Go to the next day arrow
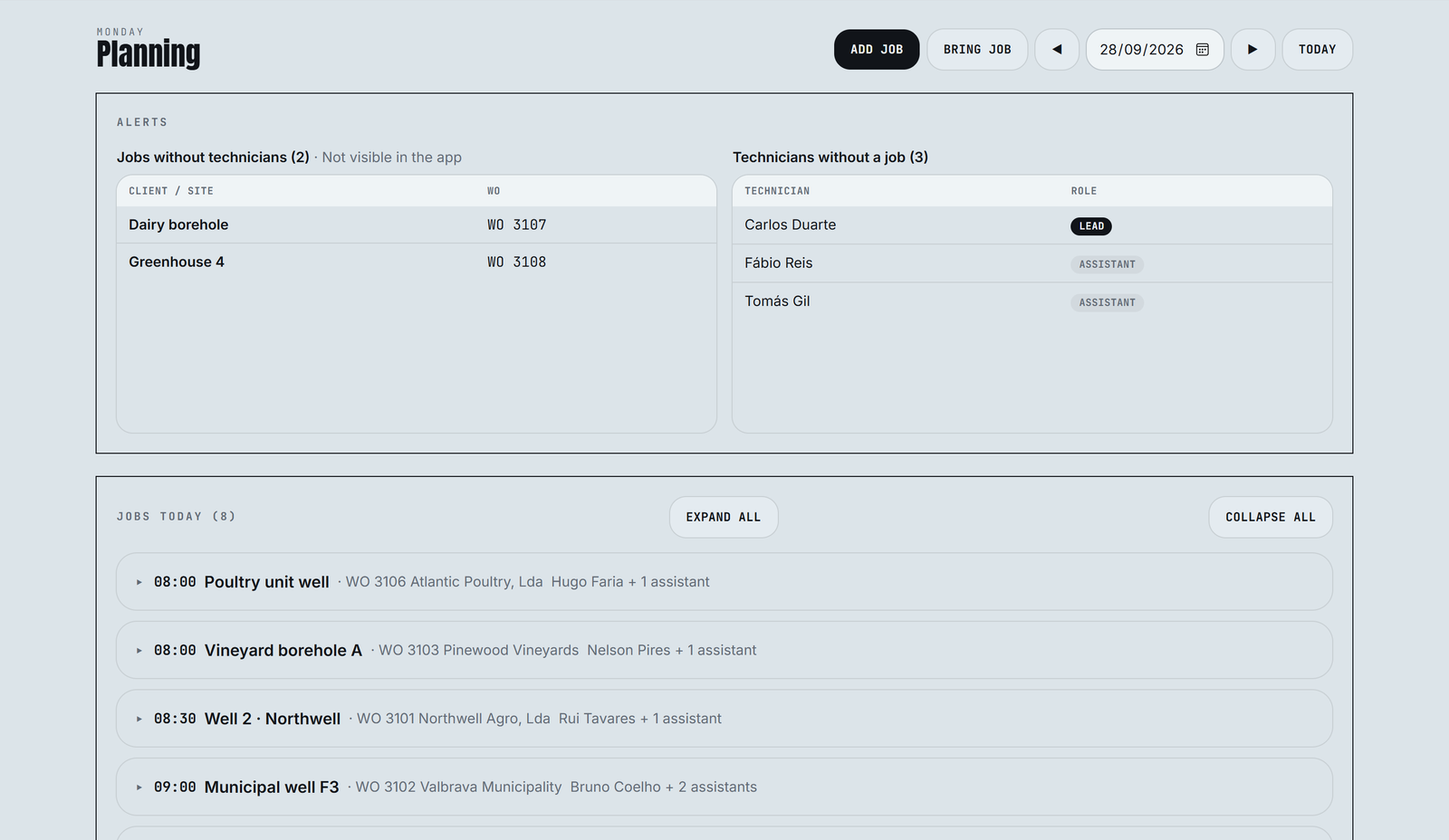The image size is (1449, 840). click(1252, 50)
